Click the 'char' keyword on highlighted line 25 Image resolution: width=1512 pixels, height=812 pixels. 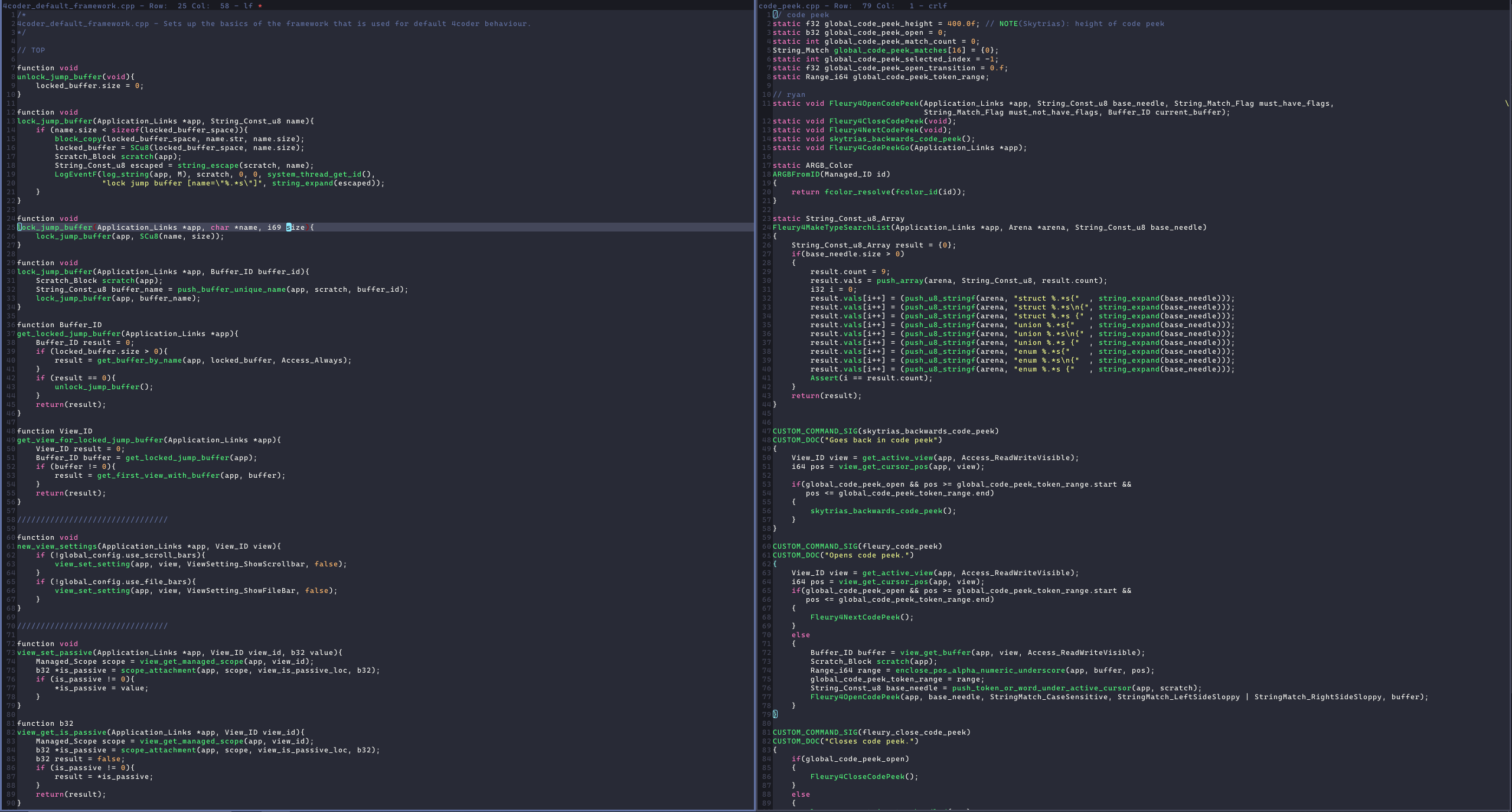(x=220, y=227)
